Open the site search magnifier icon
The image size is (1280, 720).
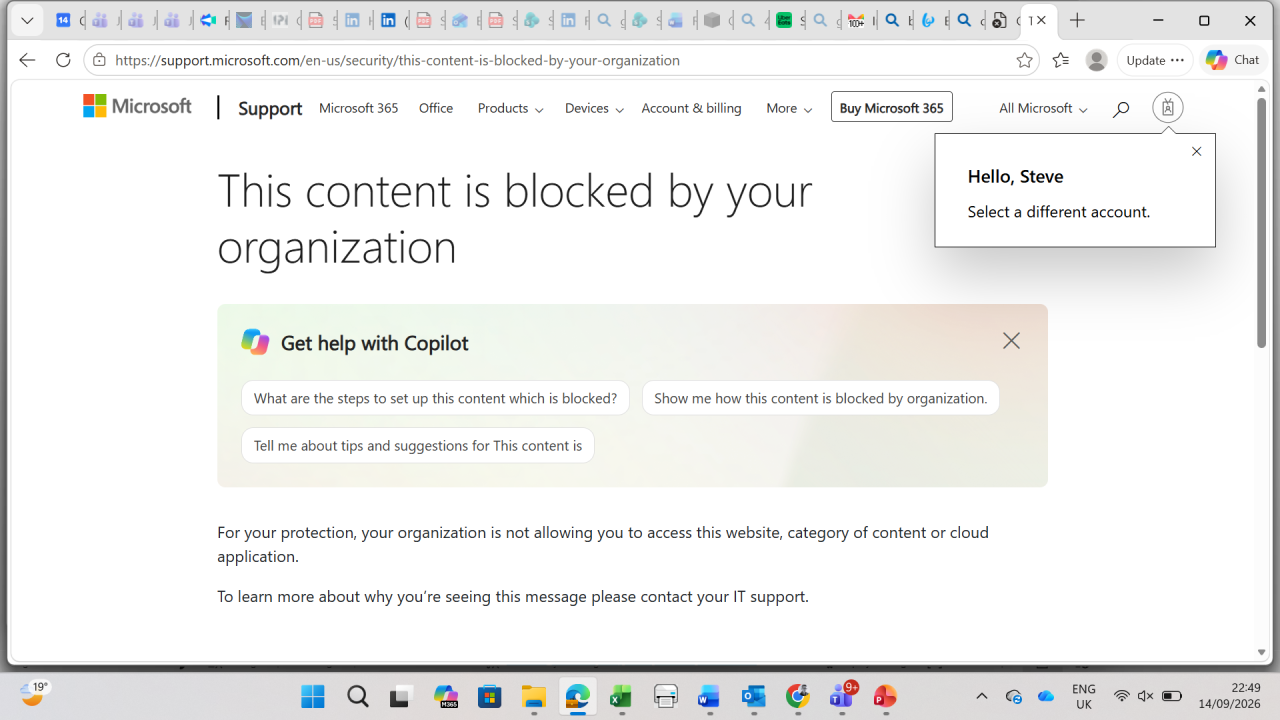[x=1121, y=108]
